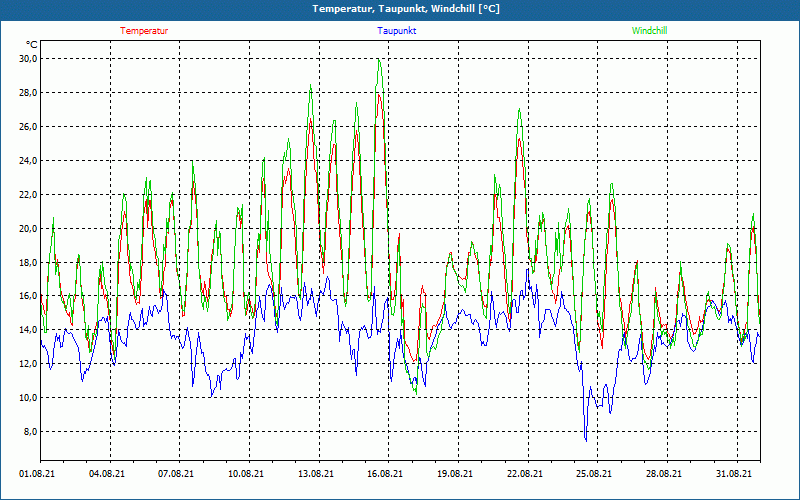800x500 pixels.
Task: Click the 10.08.21 date label
Action: 246,474
